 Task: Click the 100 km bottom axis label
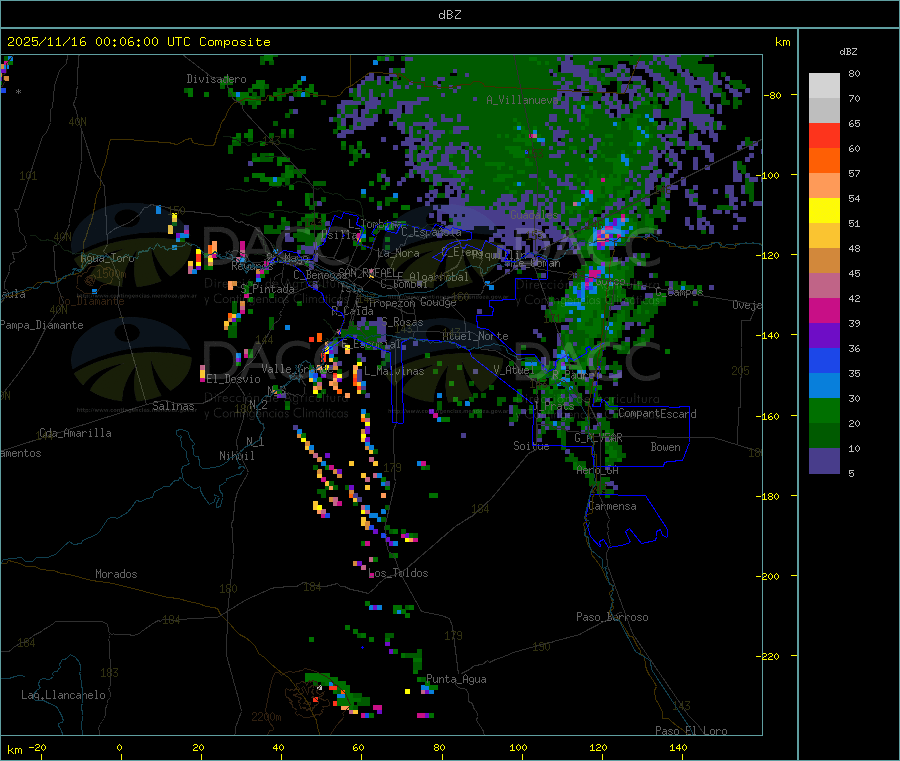click(518, 747)
